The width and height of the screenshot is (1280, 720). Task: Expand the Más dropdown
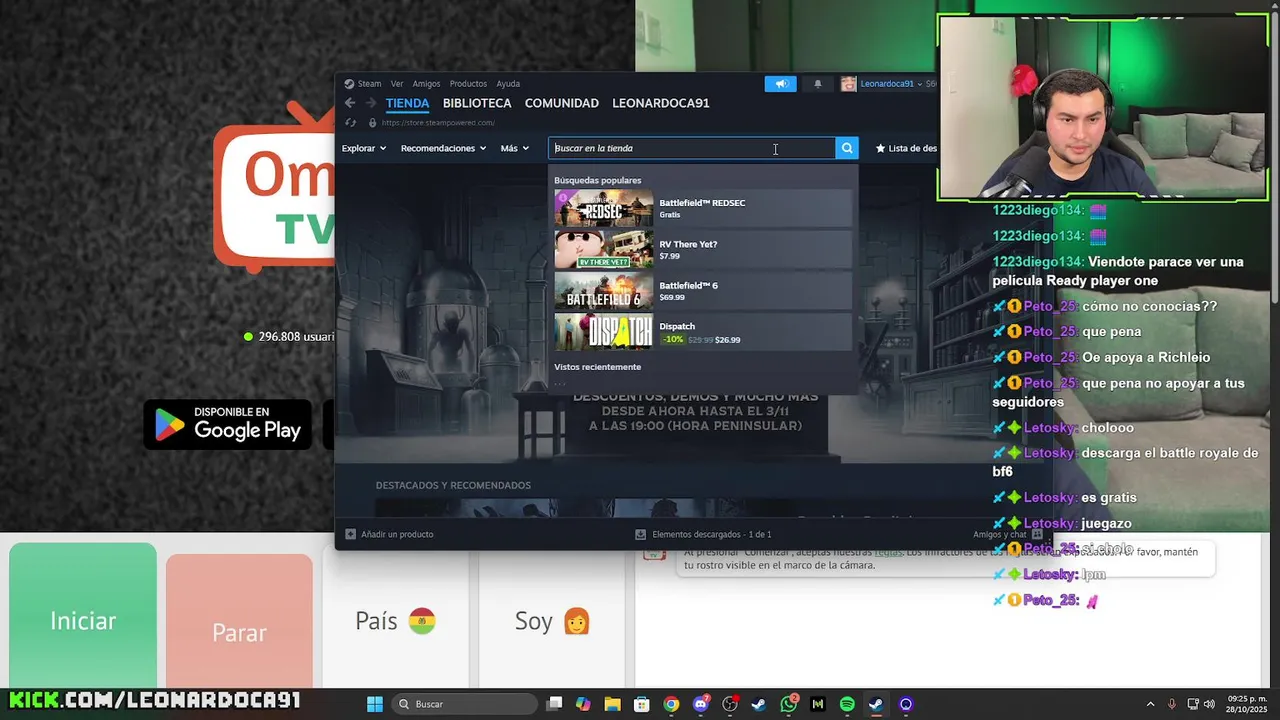515,148
